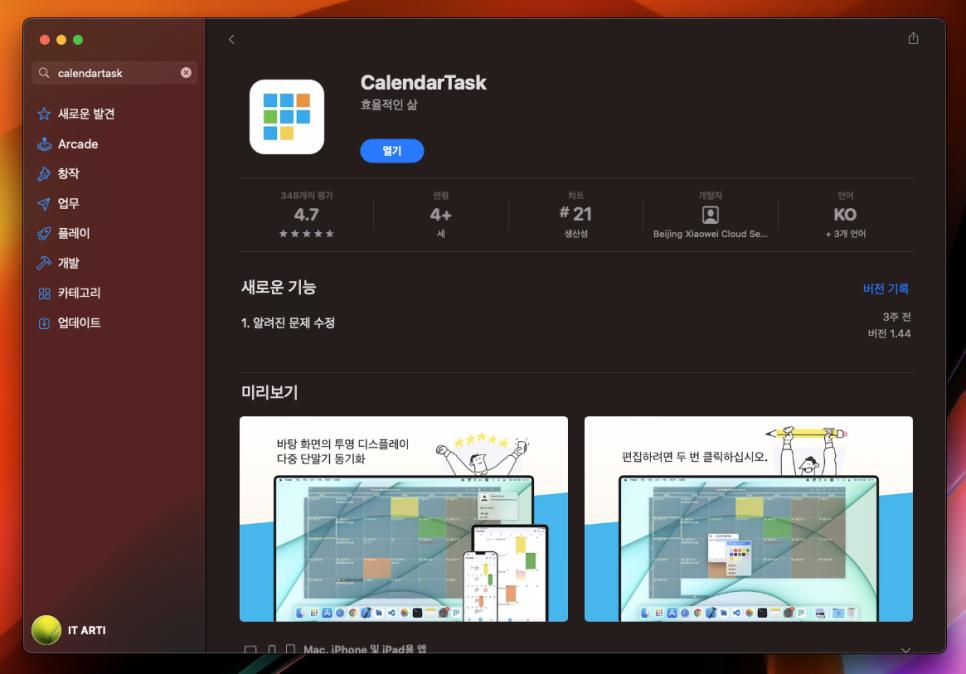Click the #21 생산성 chart ranking
966x674 pixels.
(575, 214)
